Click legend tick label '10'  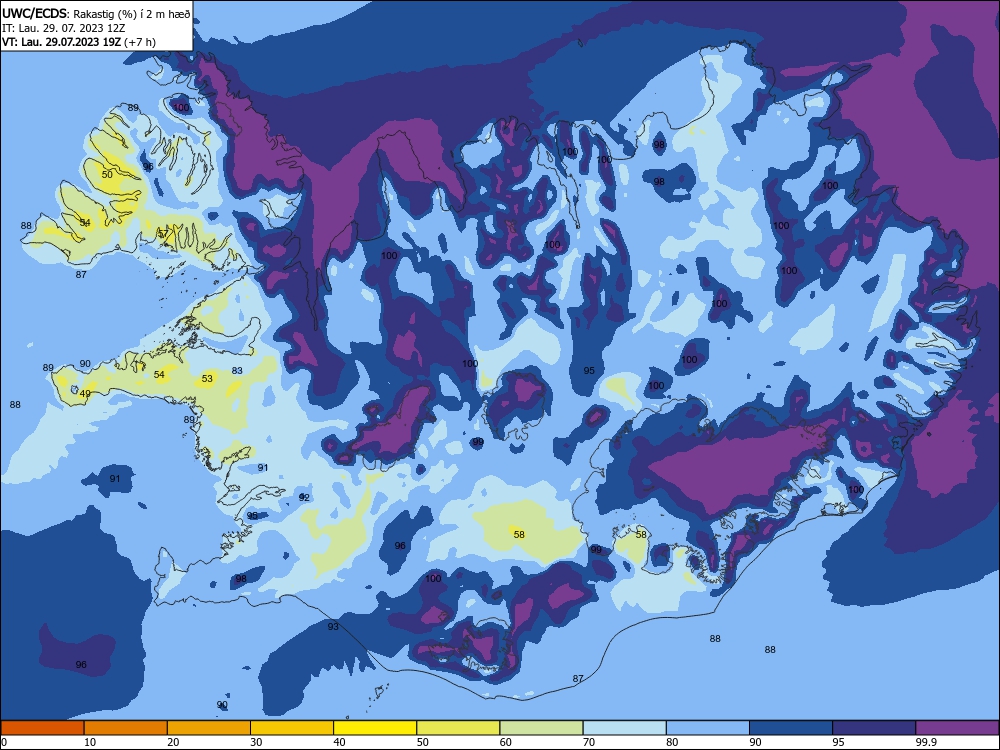click(90, 742)
